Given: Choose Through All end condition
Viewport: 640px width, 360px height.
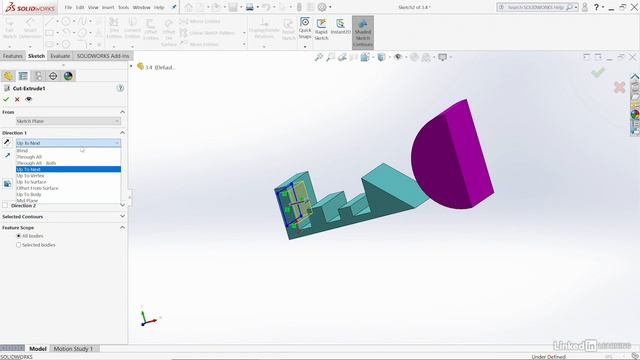Looking at the screenshot, I should (x=68, y=157).
